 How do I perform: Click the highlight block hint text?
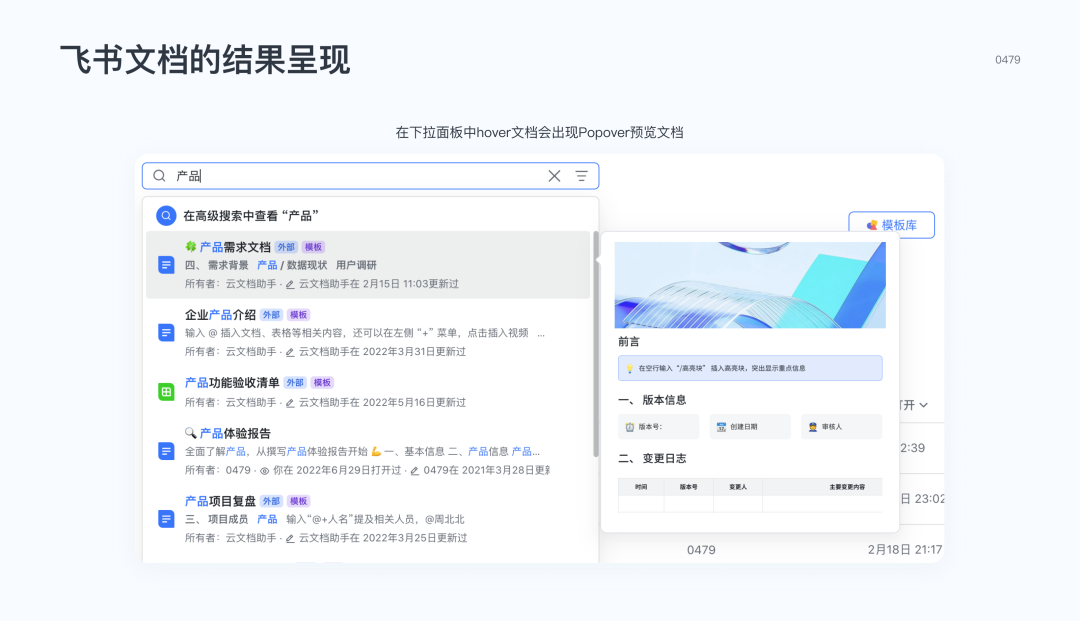click(x=722, y=368)
